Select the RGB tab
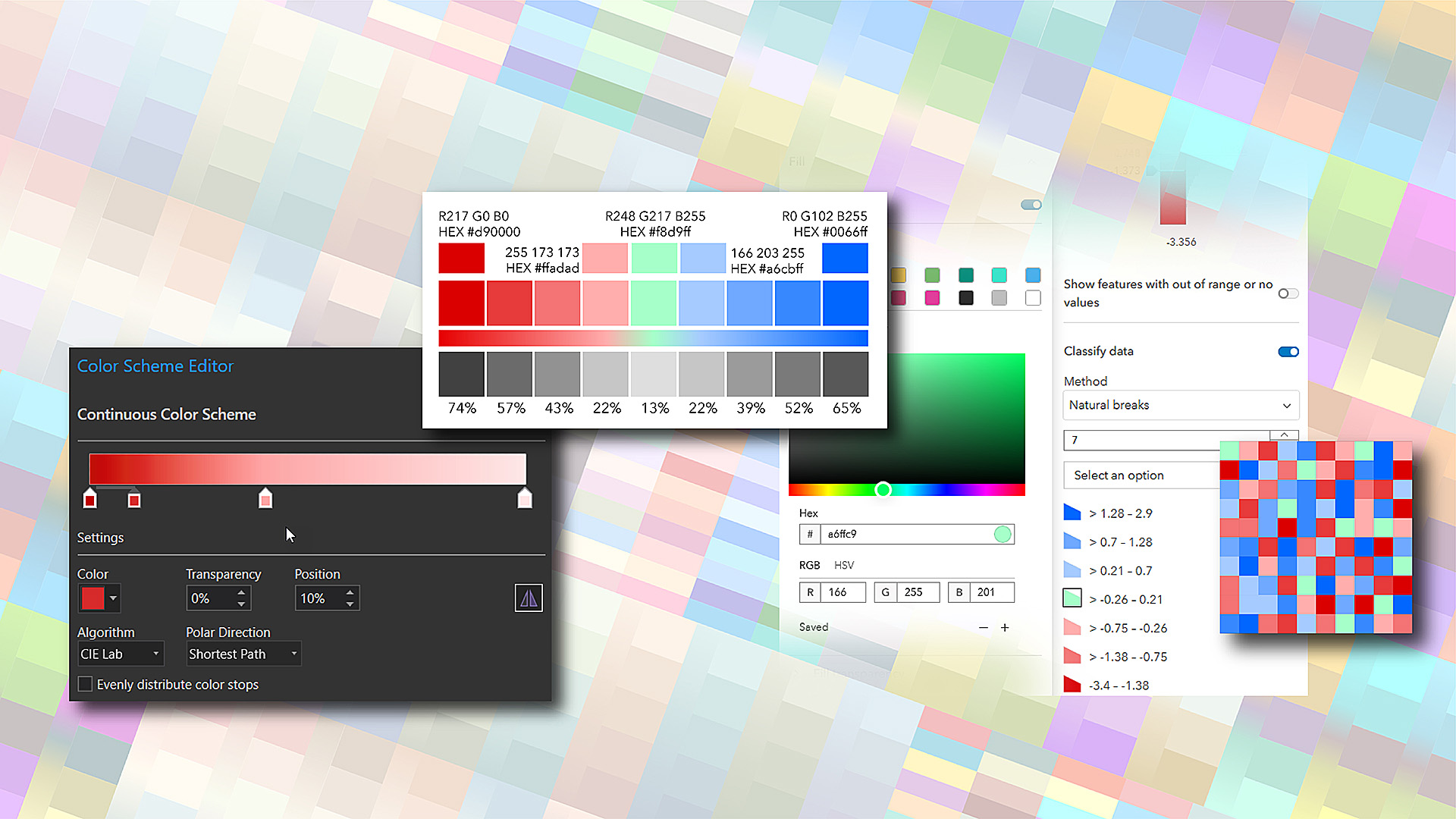1456x819 pixels. click(x=809, y=565)
